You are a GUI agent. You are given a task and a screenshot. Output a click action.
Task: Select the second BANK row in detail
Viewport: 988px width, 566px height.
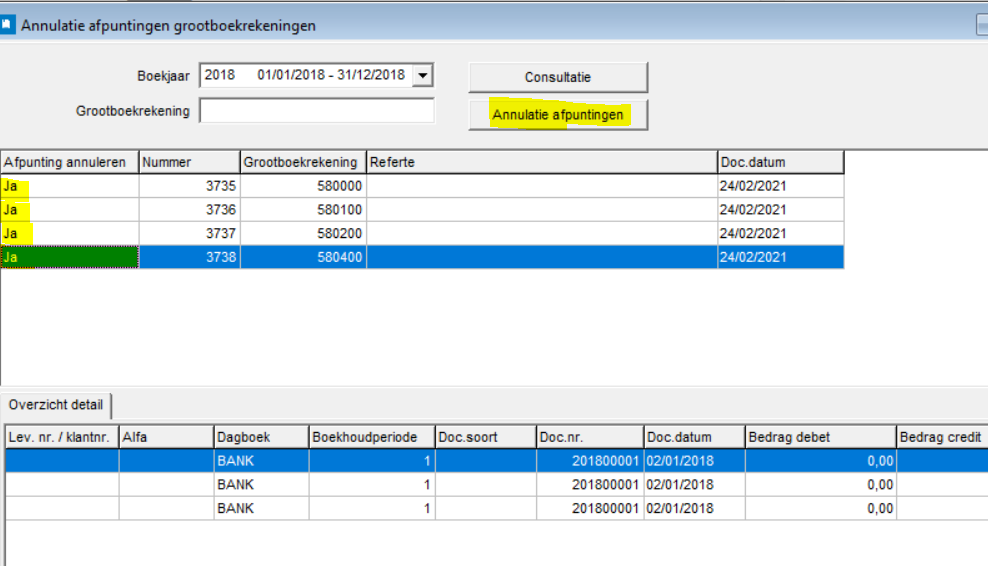point(260,485)
